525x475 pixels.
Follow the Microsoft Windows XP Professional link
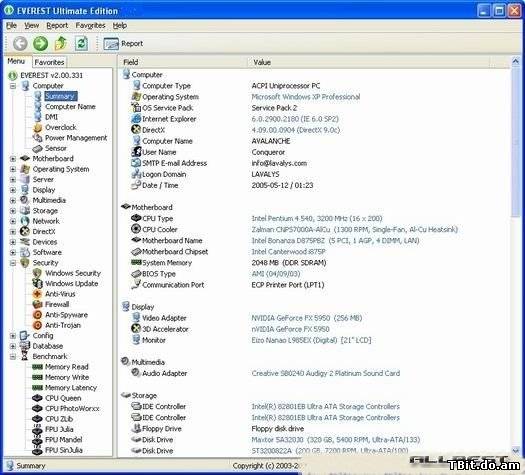click(x=306, y=97)
